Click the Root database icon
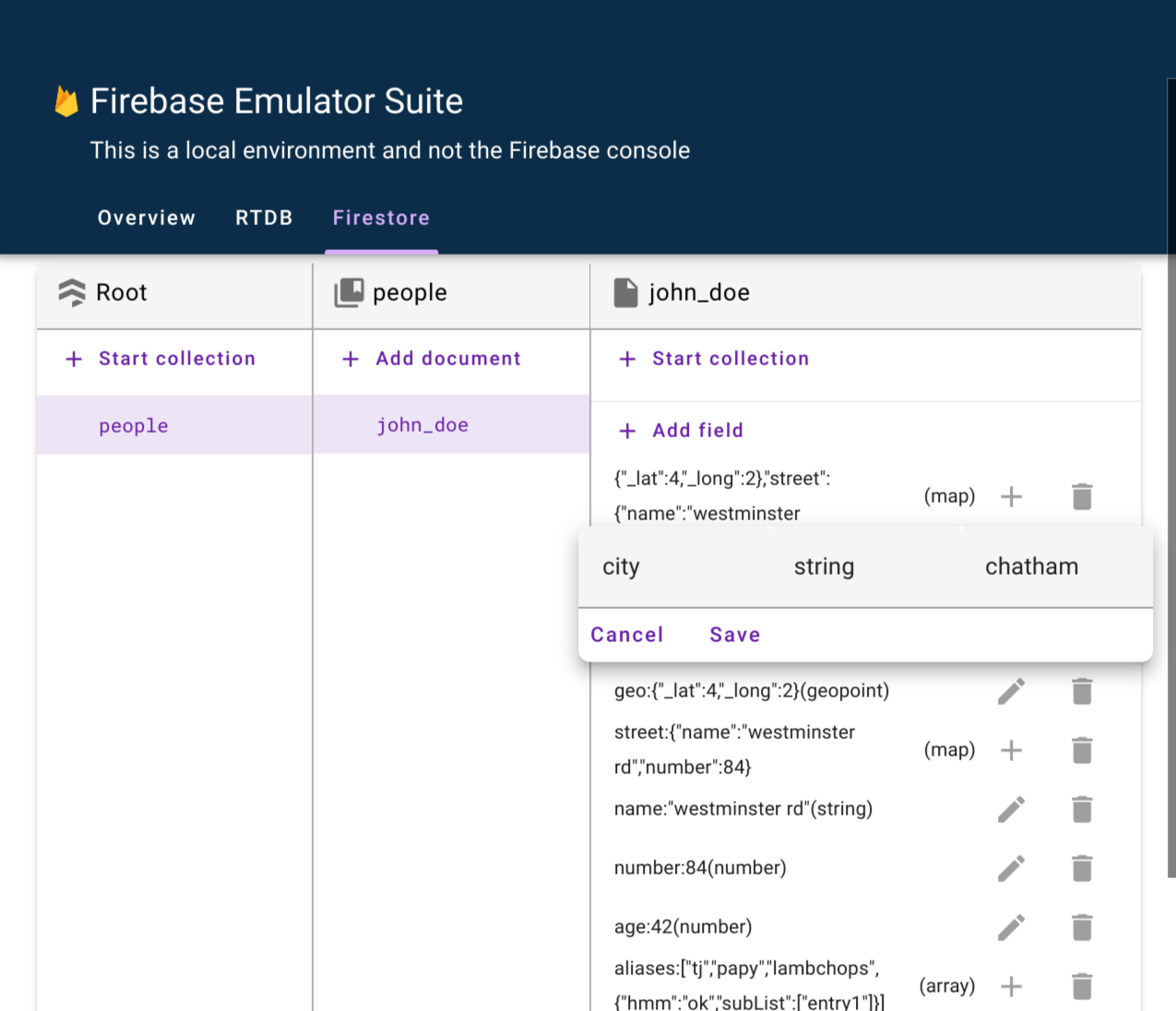This screenshot has height=1011, width=1176. 72,292
